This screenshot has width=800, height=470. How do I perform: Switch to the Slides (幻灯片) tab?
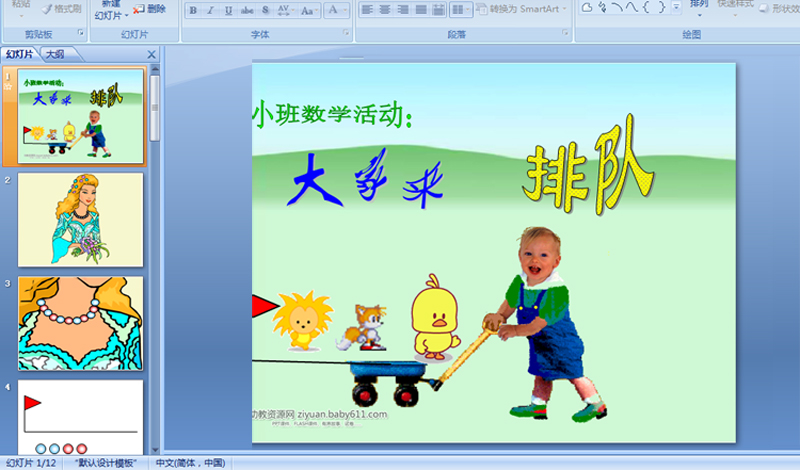point(18,54)
